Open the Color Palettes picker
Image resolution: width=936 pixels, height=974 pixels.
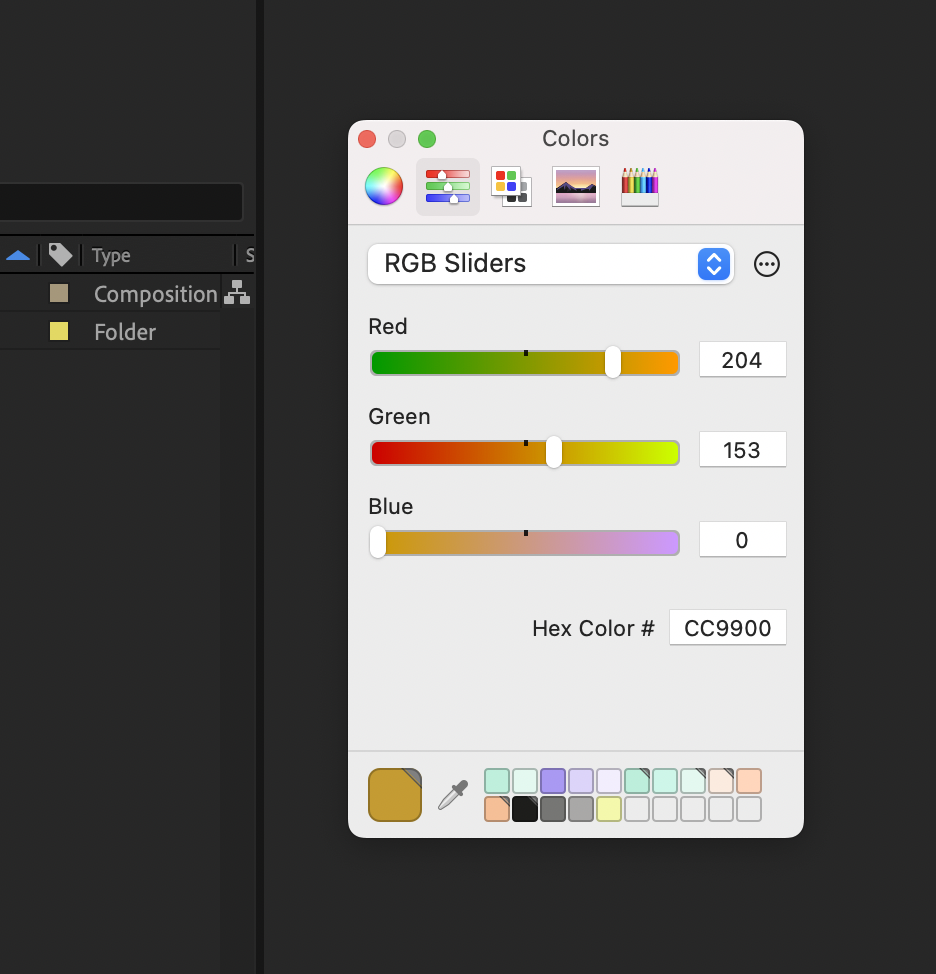click(511, 186)
